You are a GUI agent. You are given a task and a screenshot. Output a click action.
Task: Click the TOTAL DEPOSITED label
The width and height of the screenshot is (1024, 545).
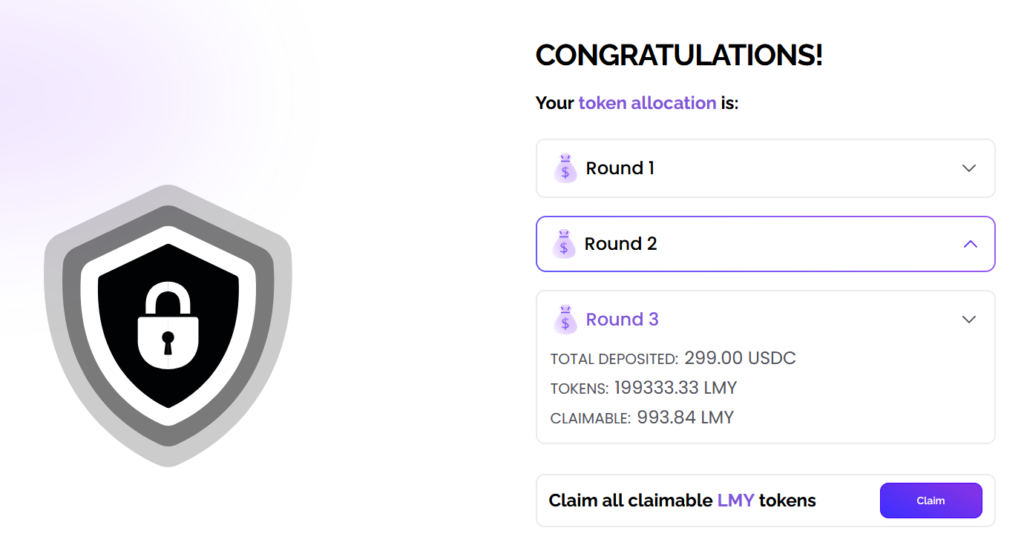pos(614,359)
